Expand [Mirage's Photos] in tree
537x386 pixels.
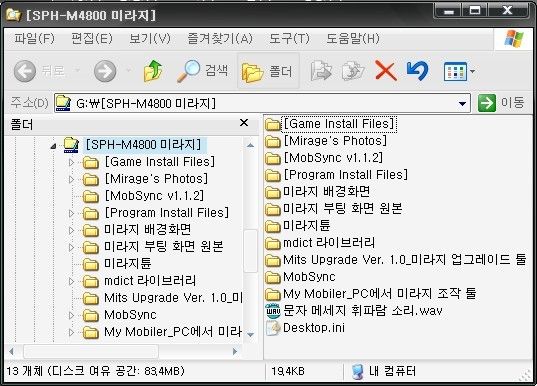coord(71,179)
